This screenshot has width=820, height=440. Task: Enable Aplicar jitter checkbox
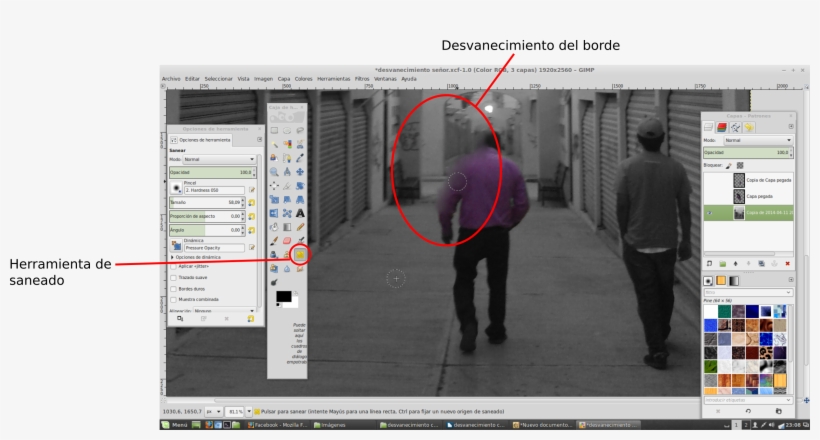[x=174, y=266]
